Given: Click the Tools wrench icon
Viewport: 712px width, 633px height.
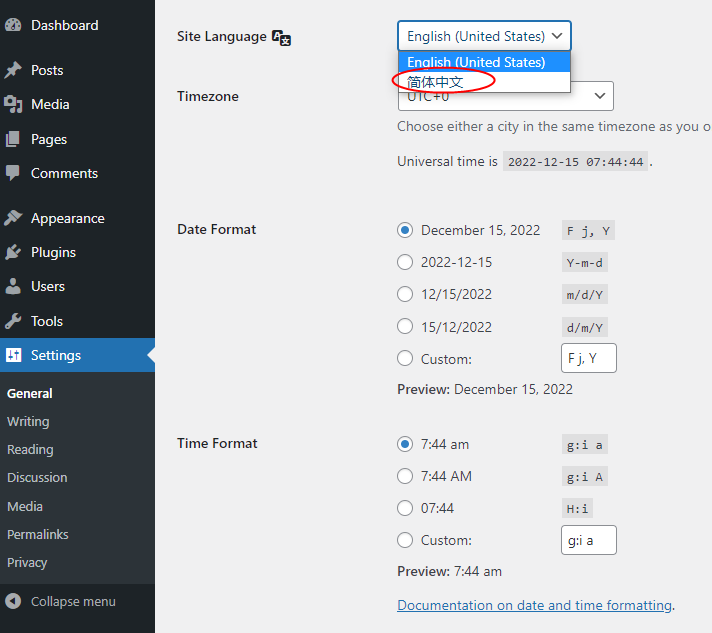Looking at the screenshot, I should click(x=13, y=321).
